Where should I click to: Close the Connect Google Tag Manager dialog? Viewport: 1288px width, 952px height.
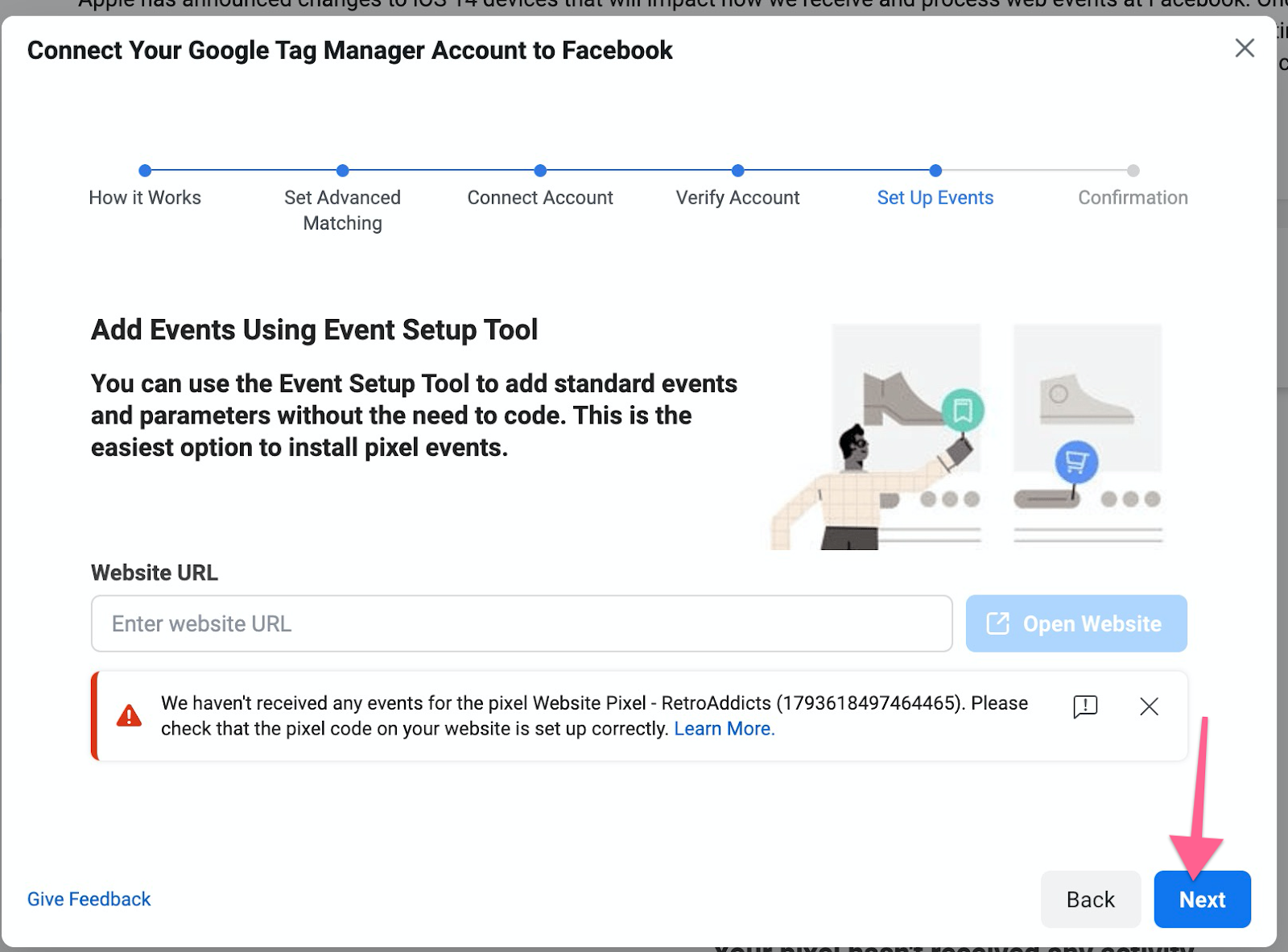1244,48
